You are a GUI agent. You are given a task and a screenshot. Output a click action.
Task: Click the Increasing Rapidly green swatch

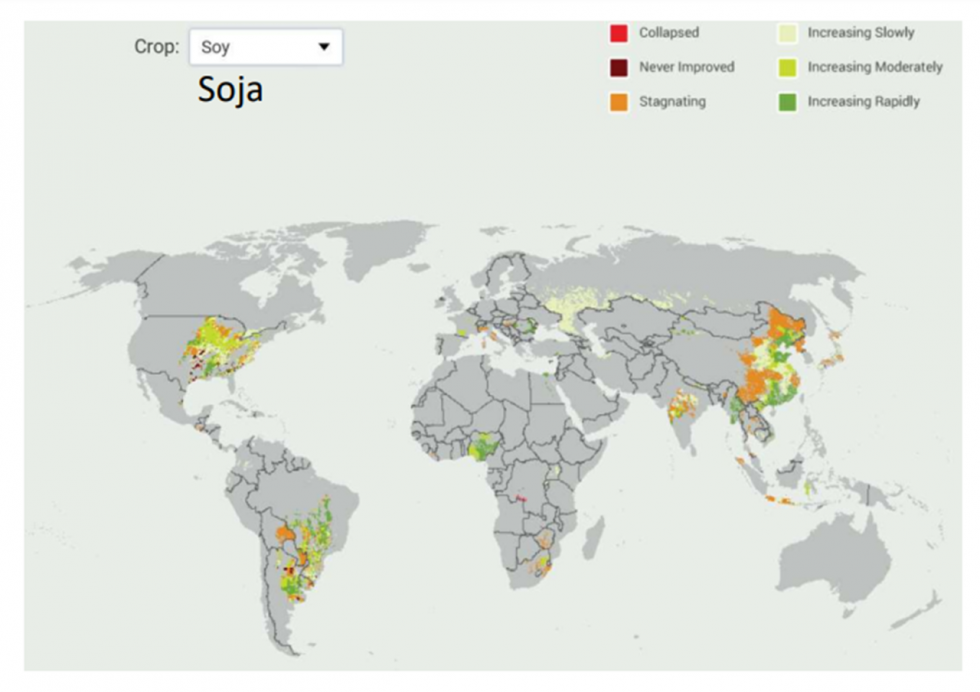click(788, 102)
